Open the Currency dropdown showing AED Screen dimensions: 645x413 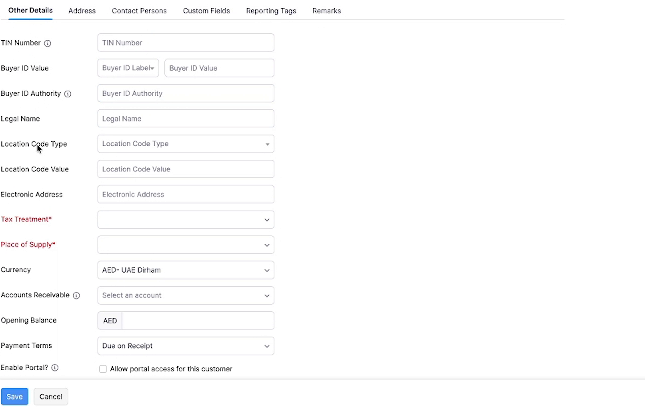click(186, 270)
